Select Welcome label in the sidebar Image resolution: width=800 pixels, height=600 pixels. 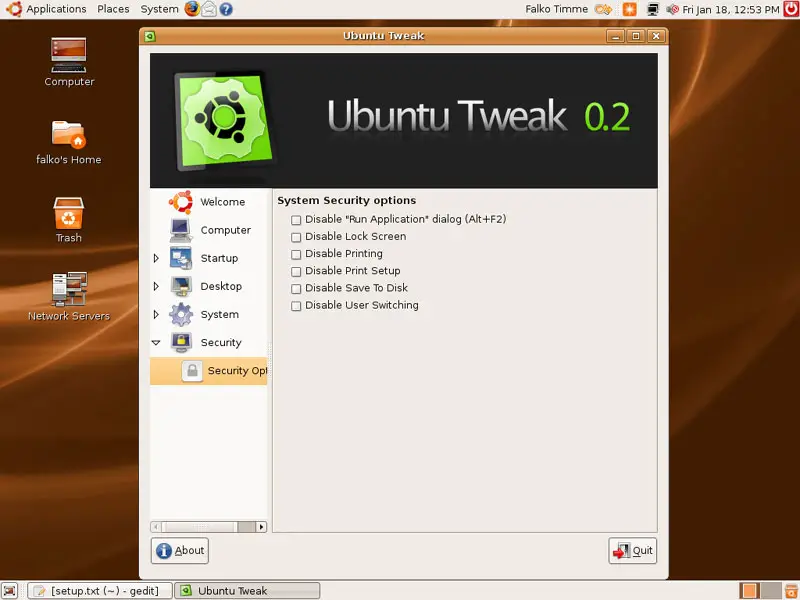click(x=222, y=202)
